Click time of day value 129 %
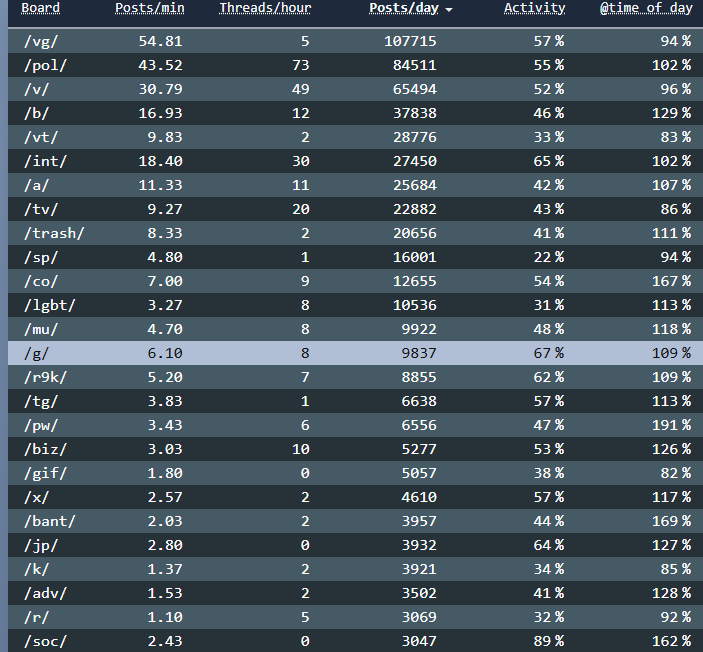Image resolution: width=703 pixels, height=652 pixels. pos(671,113)
